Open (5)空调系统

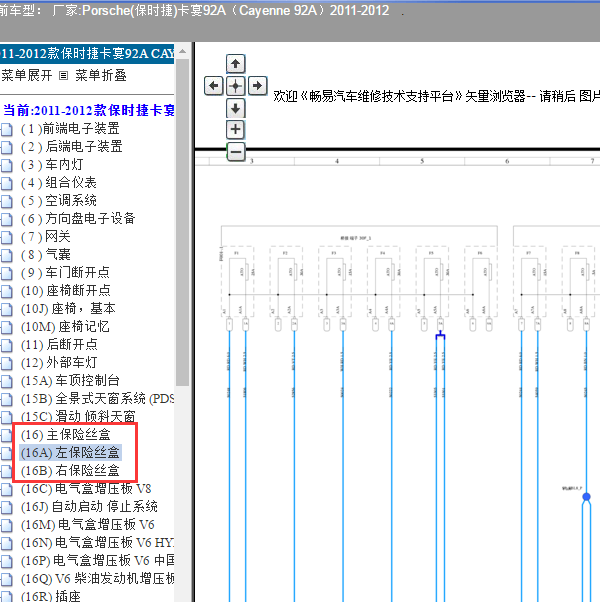pyautogui.click(x=58, y=201)
